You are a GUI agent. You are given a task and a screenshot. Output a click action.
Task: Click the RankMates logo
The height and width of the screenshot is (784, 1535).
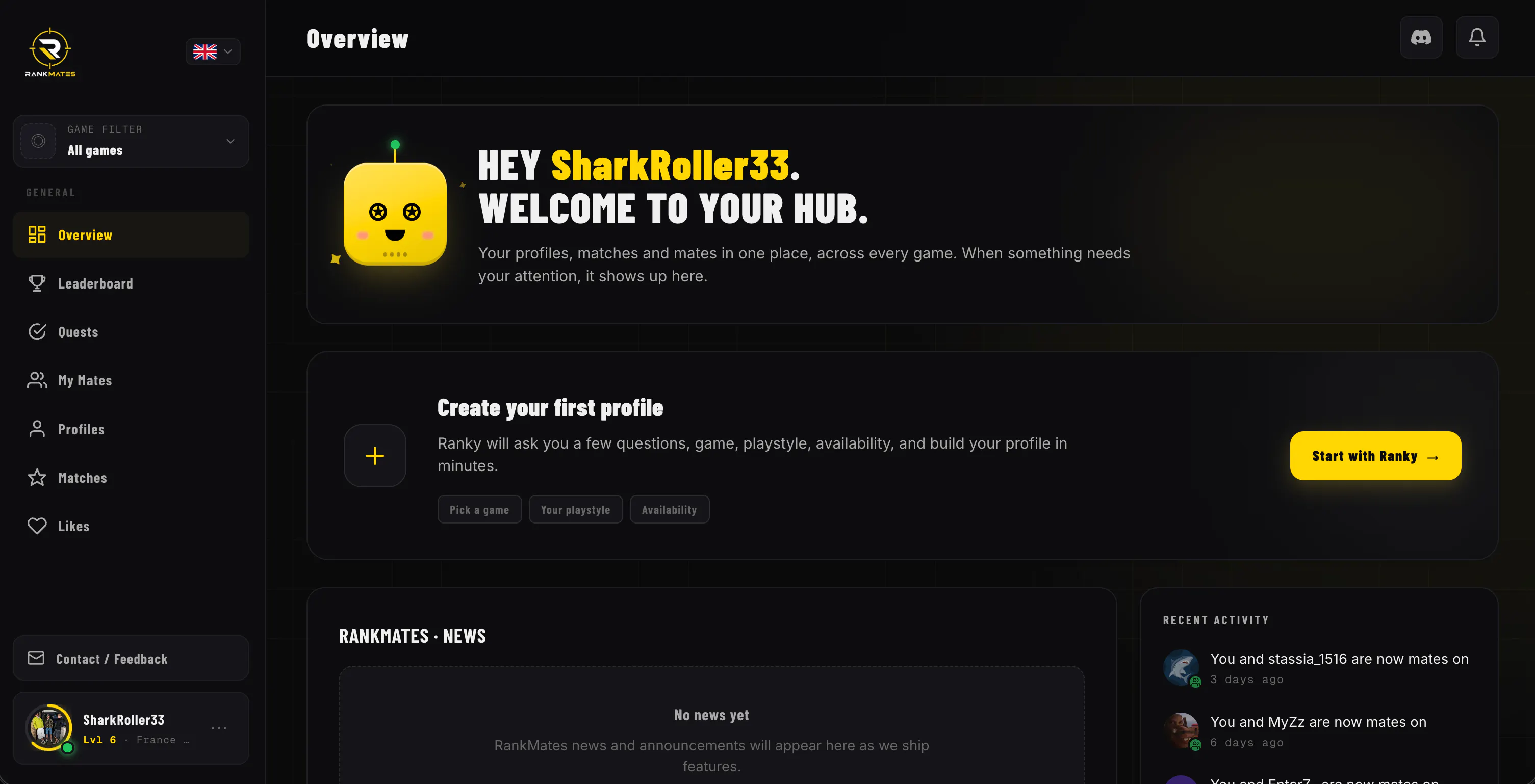50,53
